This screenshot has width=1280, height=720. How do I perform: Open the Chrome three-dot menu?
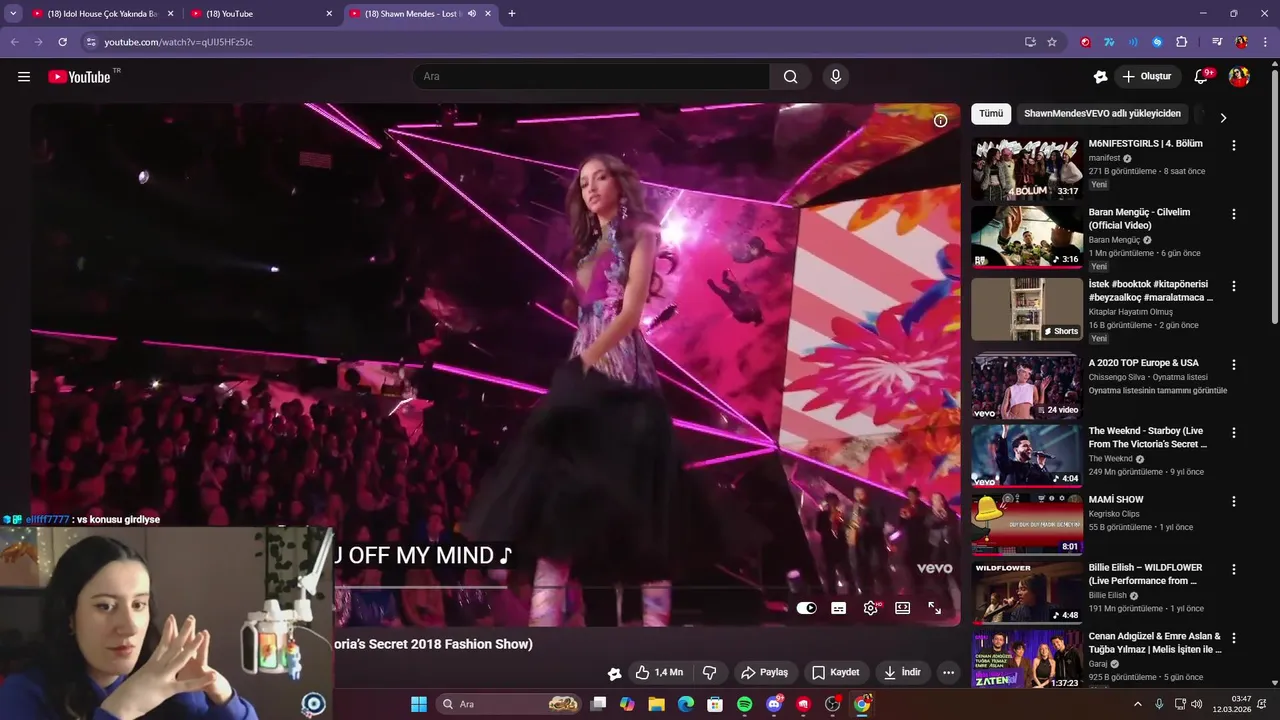coord(1265,42)
